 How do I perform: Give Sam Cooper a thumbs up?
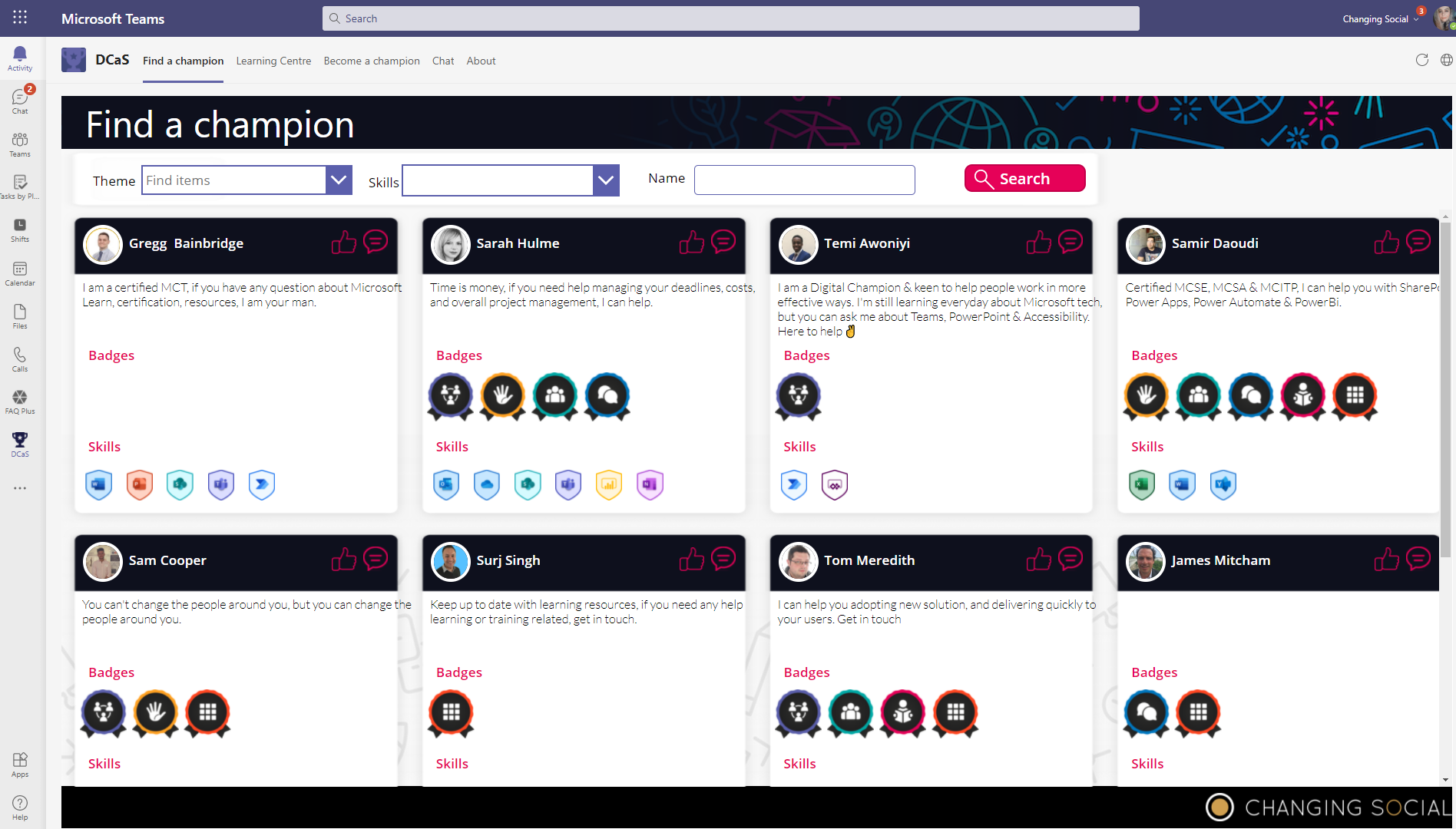344,560
